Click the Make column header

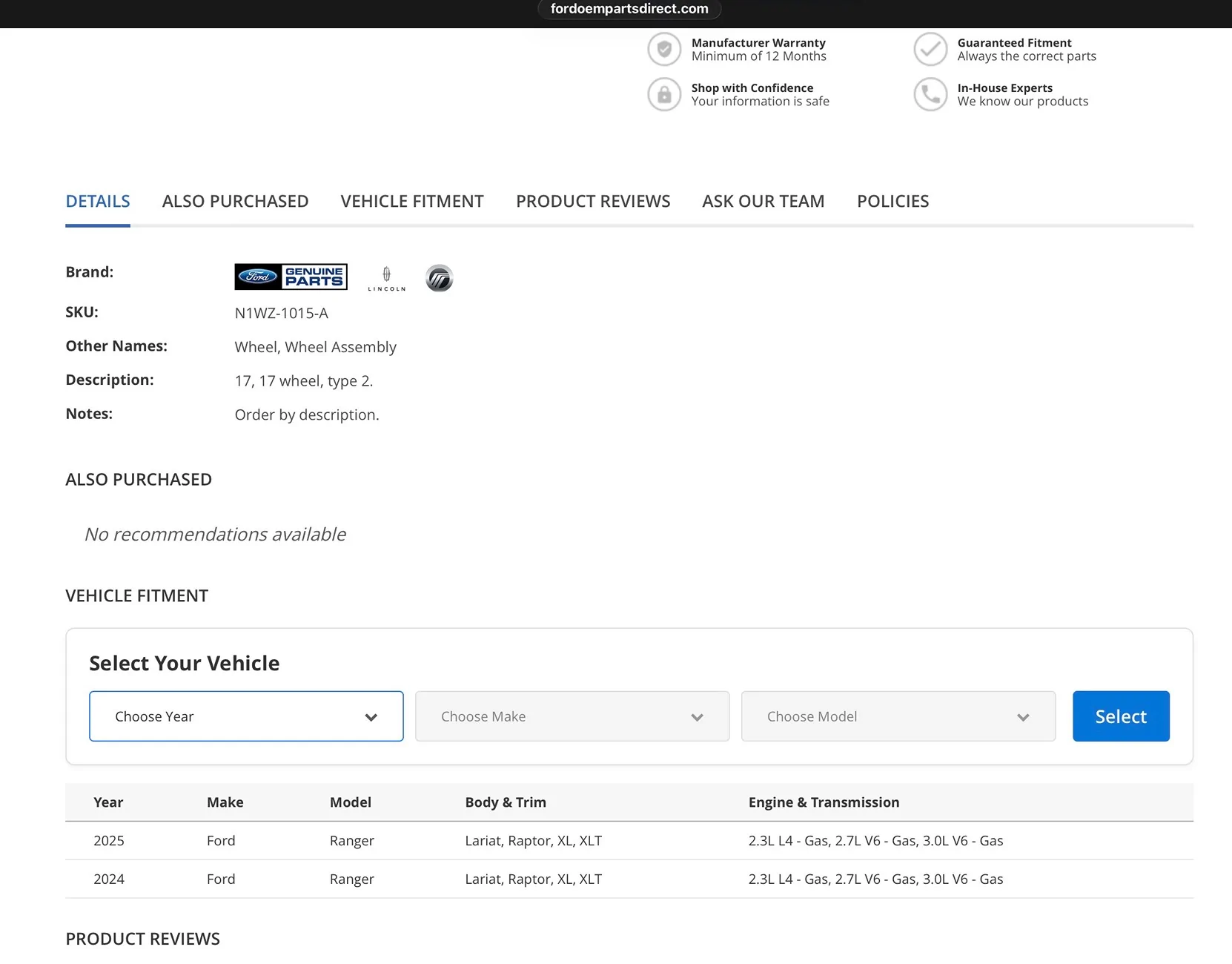225,802
